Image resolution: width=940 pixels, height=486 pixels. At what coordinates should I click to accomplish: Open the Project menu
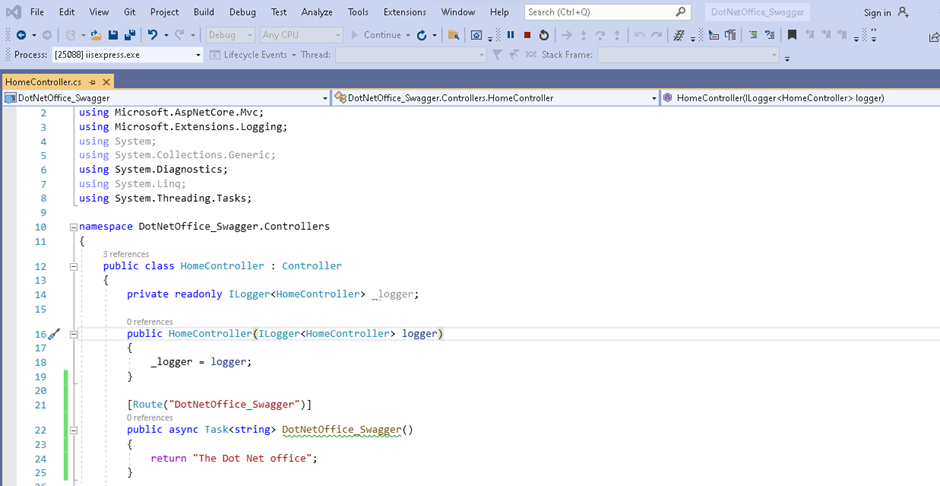(164, 12)
